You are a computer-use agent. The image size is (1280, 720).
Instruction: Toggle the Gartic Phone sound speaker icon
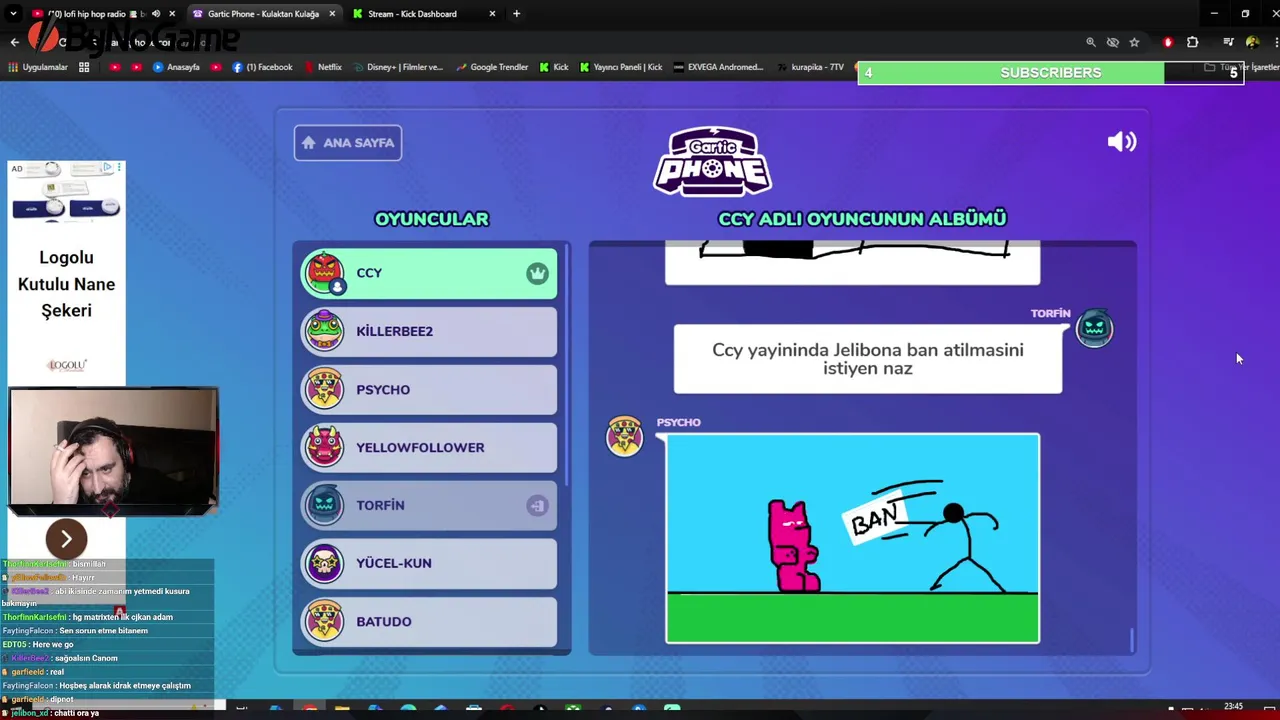click(x=1122, y=142)
